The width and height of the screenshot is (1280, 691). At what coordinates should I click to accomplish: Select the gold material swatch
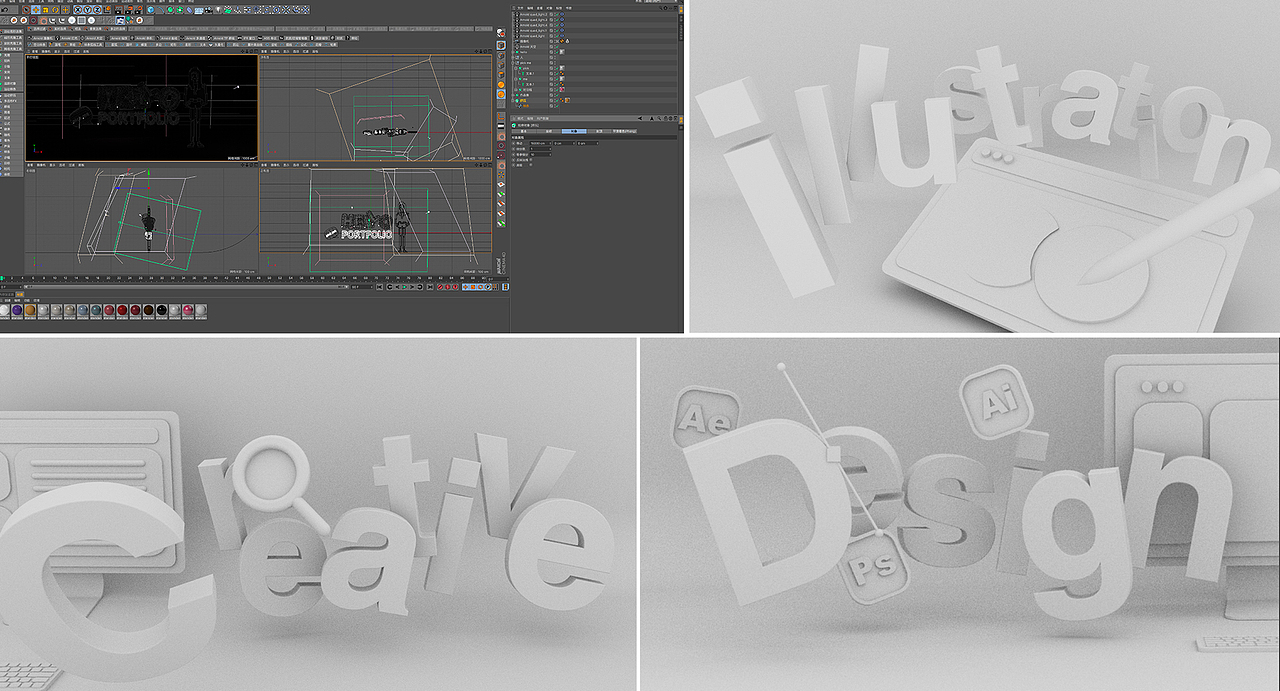(30, 310)
